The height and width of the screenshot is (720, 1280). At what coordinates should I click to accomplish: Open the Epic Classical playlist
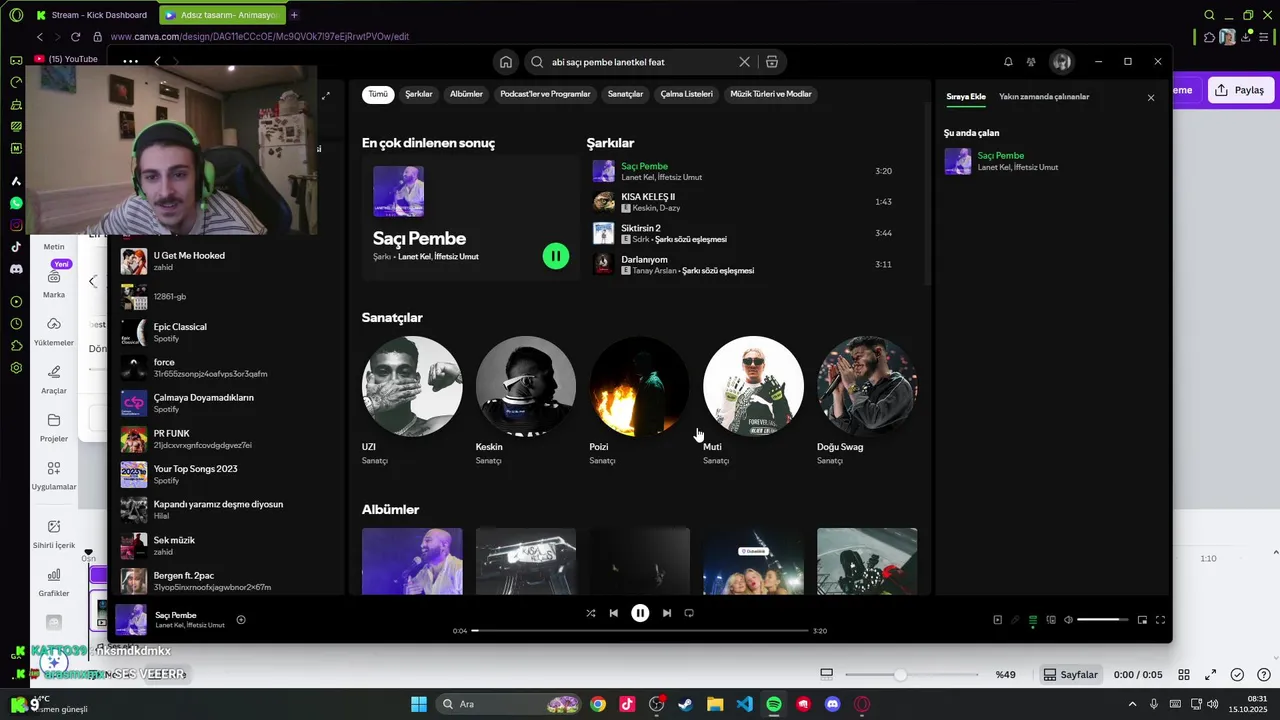coord(228,332)
